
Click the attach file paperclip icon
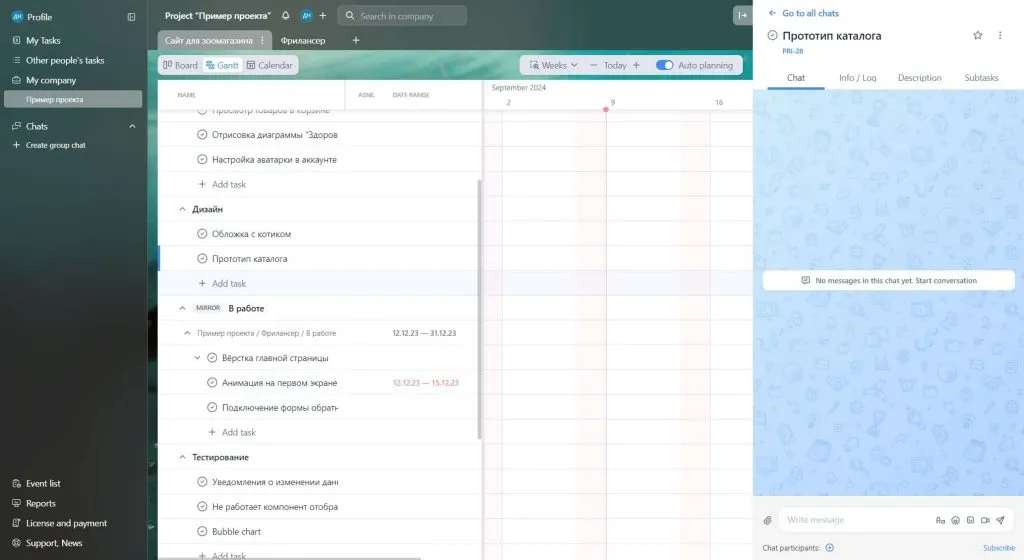click(x=767, y=520)
